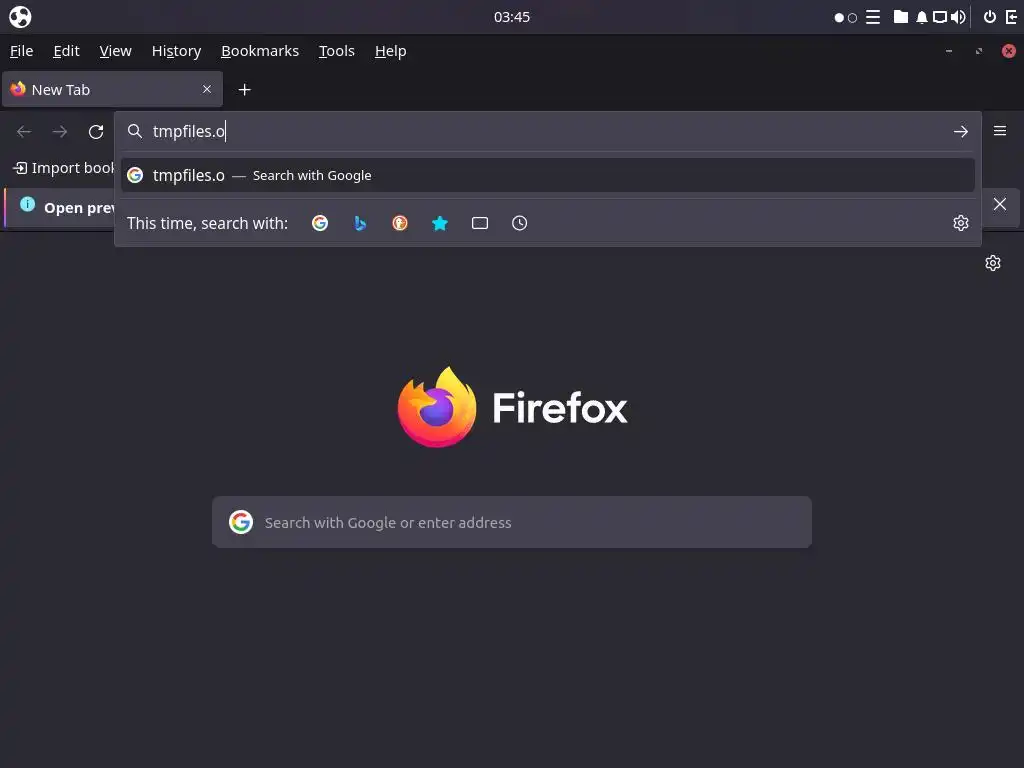Search this time with DuckDuckGo icon

pos(400,223)
